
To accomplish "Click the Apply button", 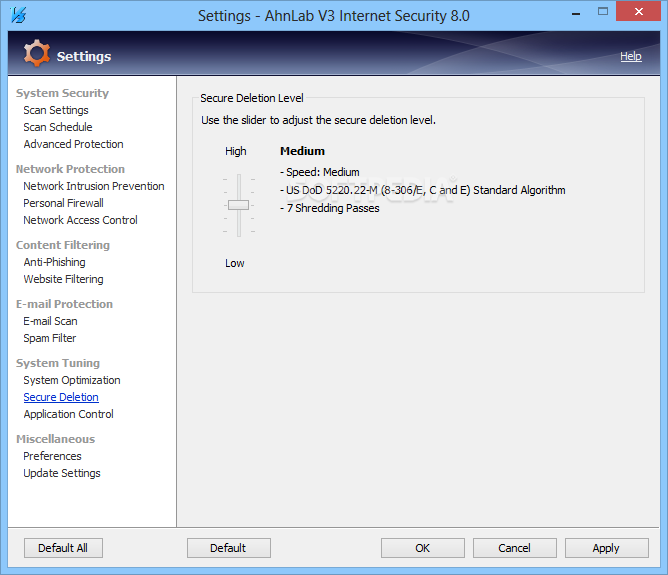I will coord(607,548).
